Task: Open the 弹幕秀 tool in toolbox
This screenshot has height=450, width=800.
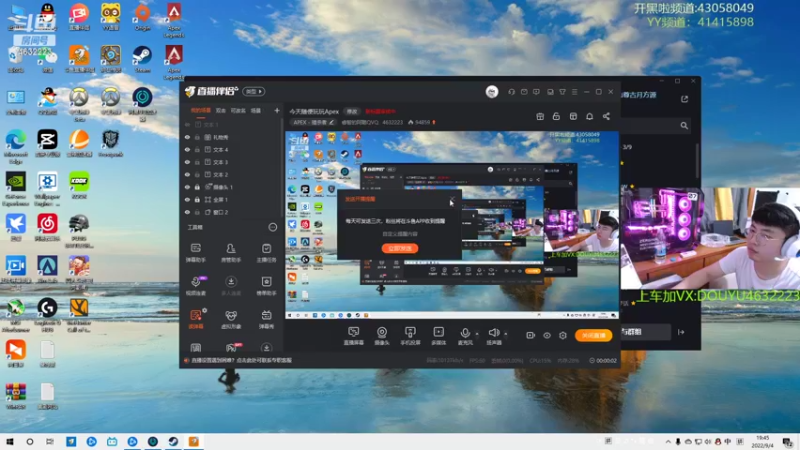Action: tap(266, 319)
